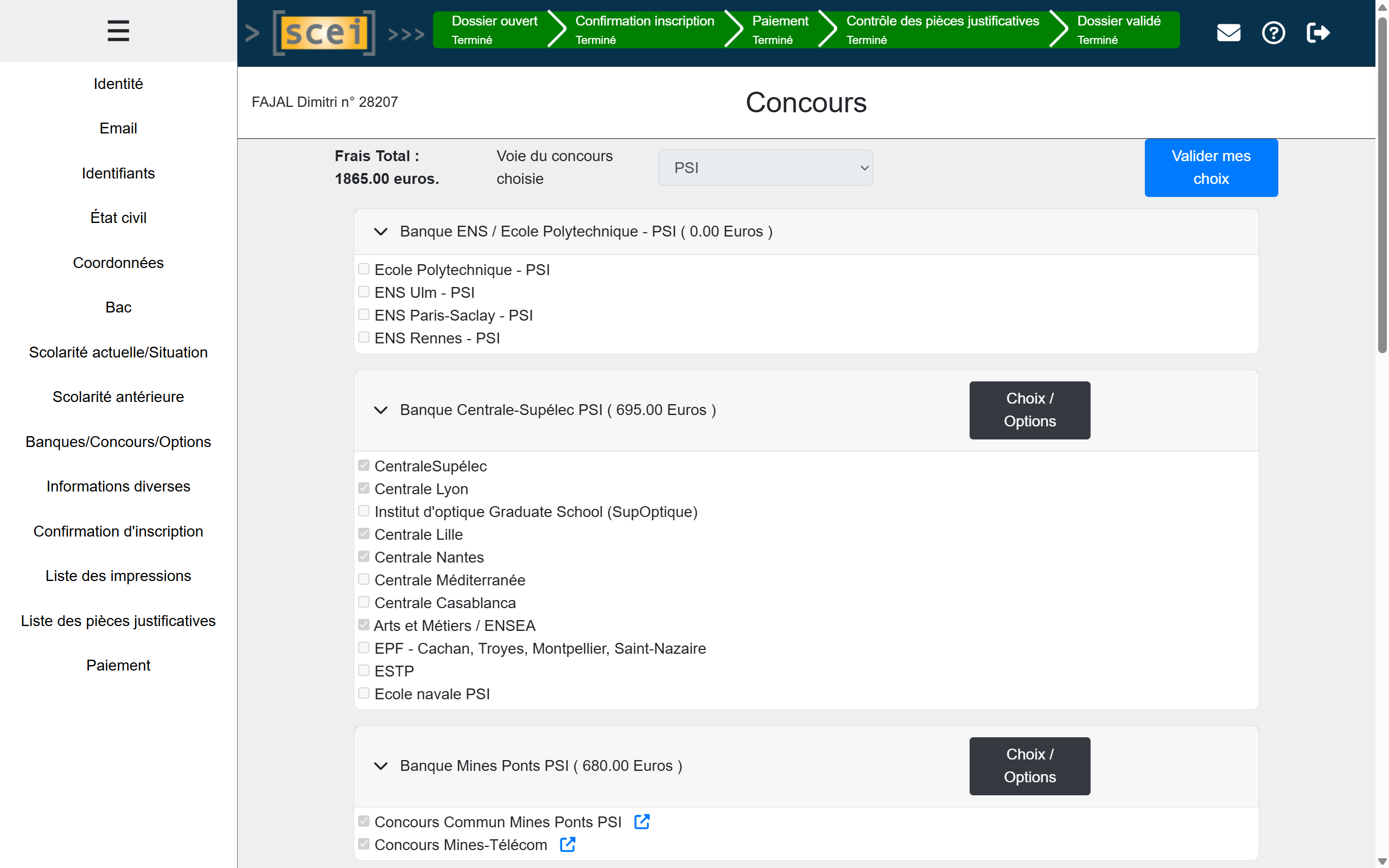Open the hamburger menu icon
Viewport: 1389px width, 868px height.
click(118, 31)
